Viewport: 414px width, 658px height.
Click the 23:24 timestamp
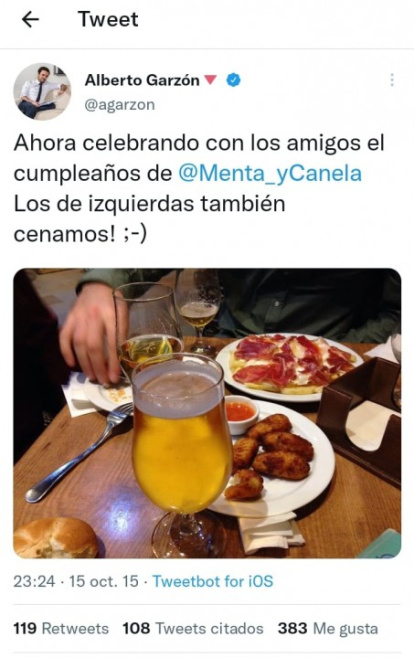click(x=34, y=581)
